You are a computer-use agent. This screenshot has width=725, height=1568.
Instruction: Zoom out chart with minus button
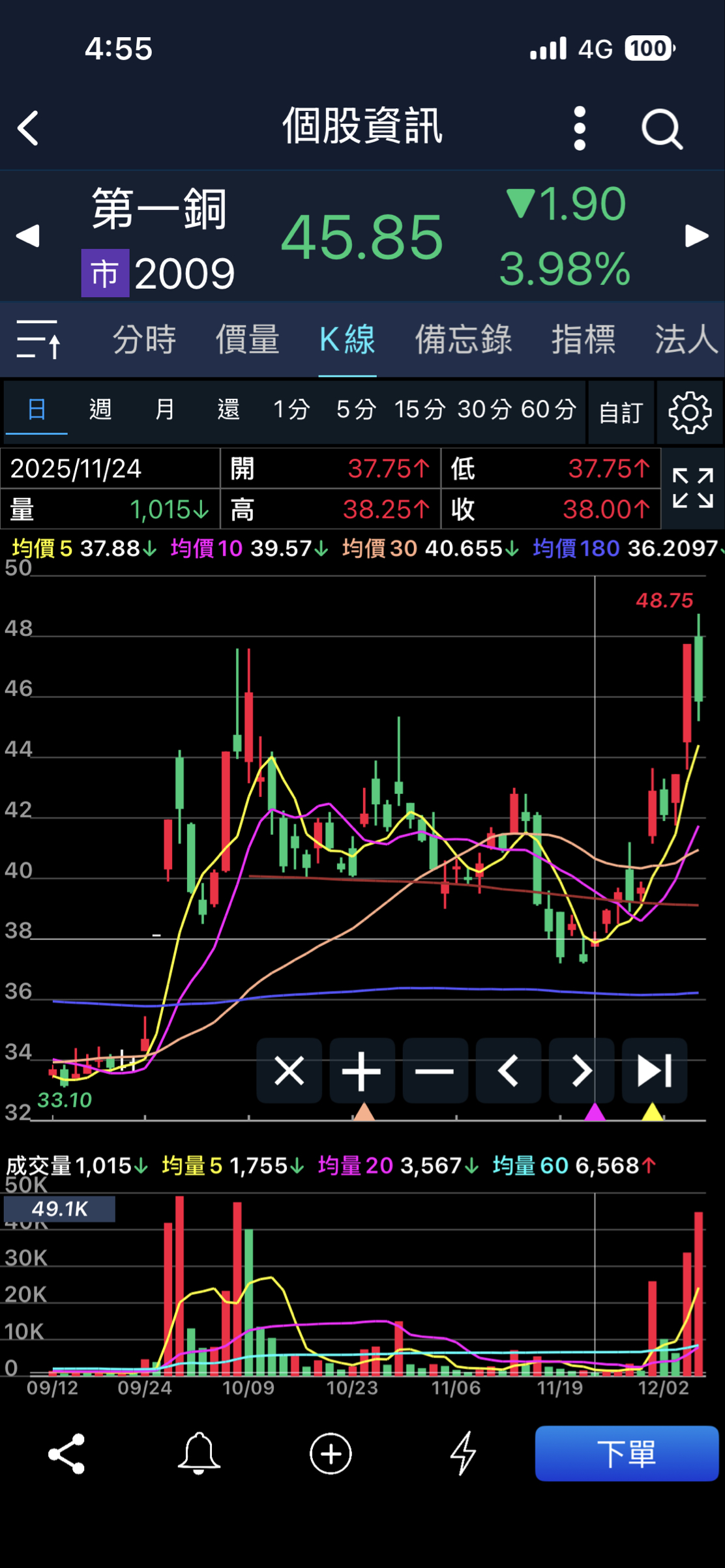435,1071
